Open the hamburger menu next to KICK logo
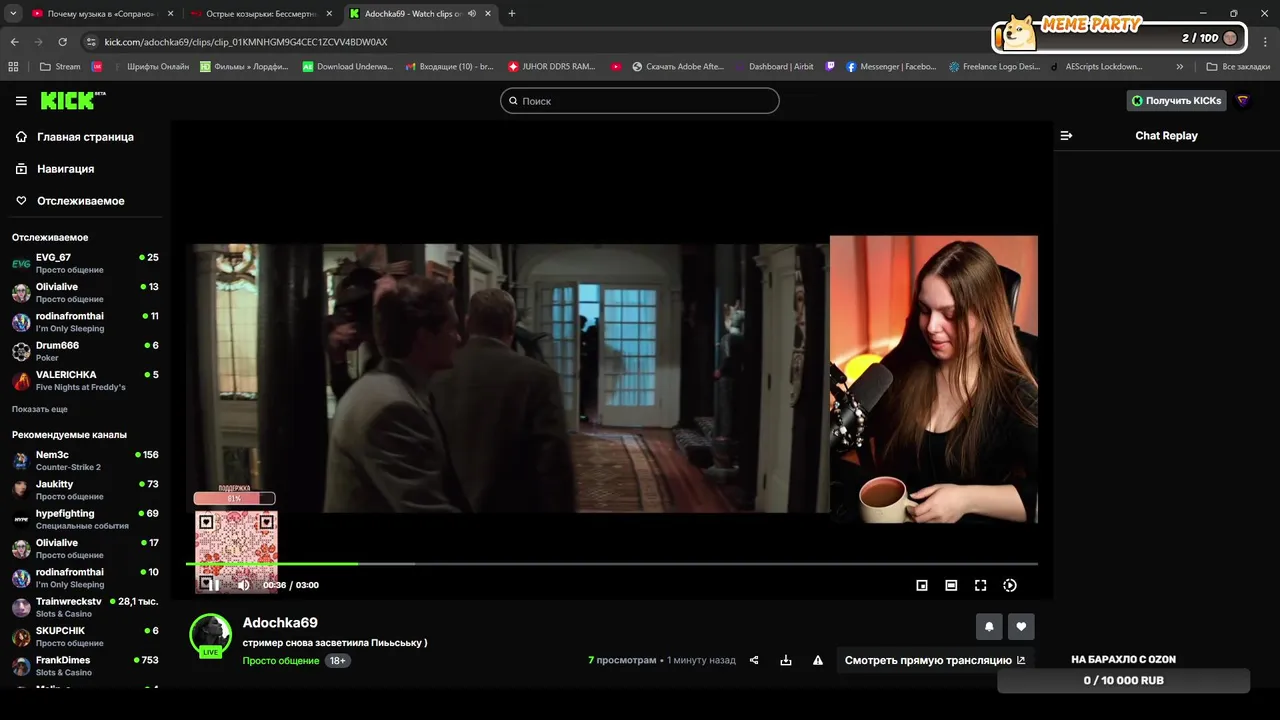This screenshot has height=720, width=1280. click(21, 101)
